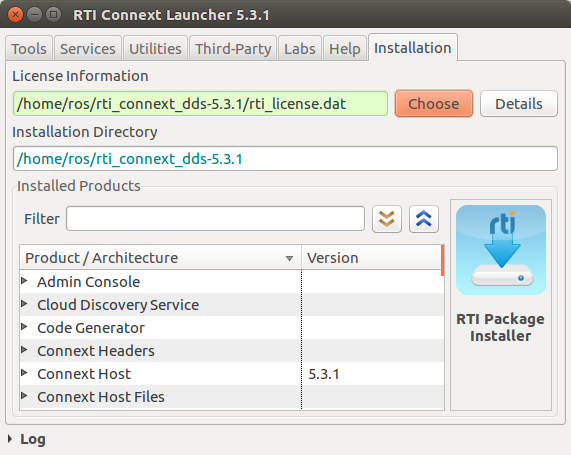Sort by Product / Architecture column header
Viewport: 571px width, 455px height.
(x=161, y=258)
